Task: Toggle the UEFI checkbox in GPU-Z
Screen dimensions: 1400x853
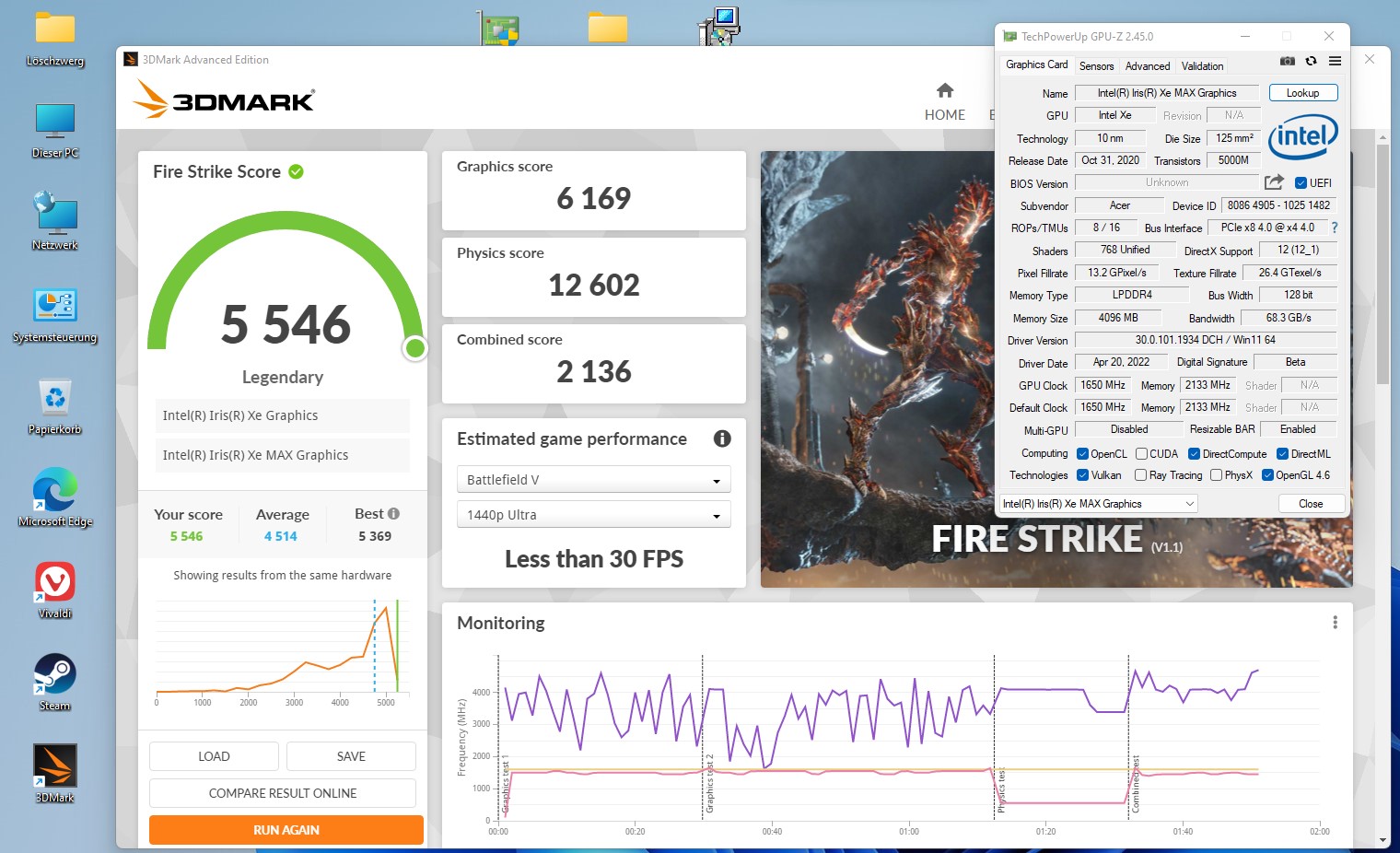Action: pyautogui.click(x=1301, y=182)
